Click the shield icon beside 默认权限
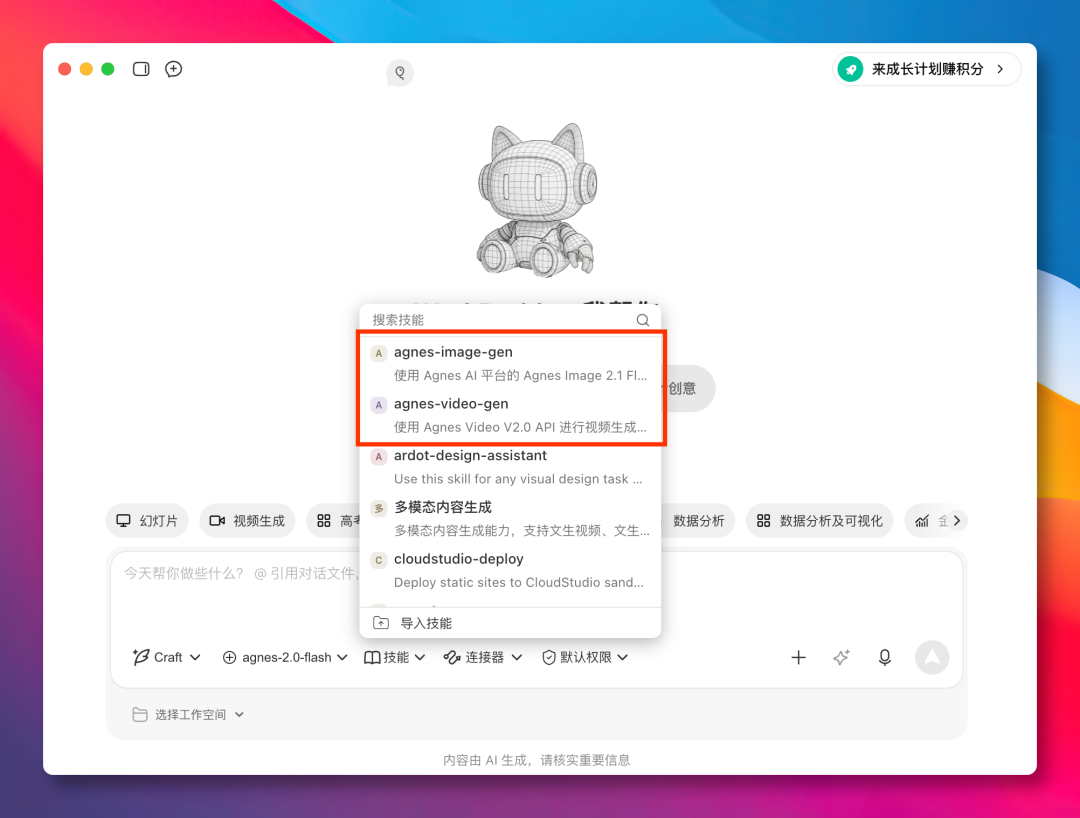Viewport: 1080px width, 818px height. point(549,658)
